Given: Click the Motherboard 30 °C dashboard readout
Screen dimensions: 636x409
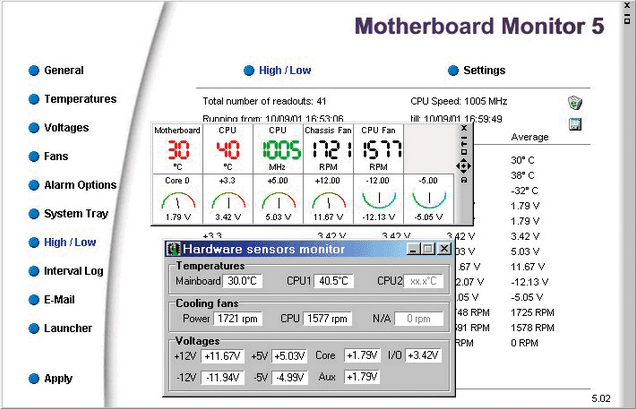Looking at the screenshot, I should (177, 149).
